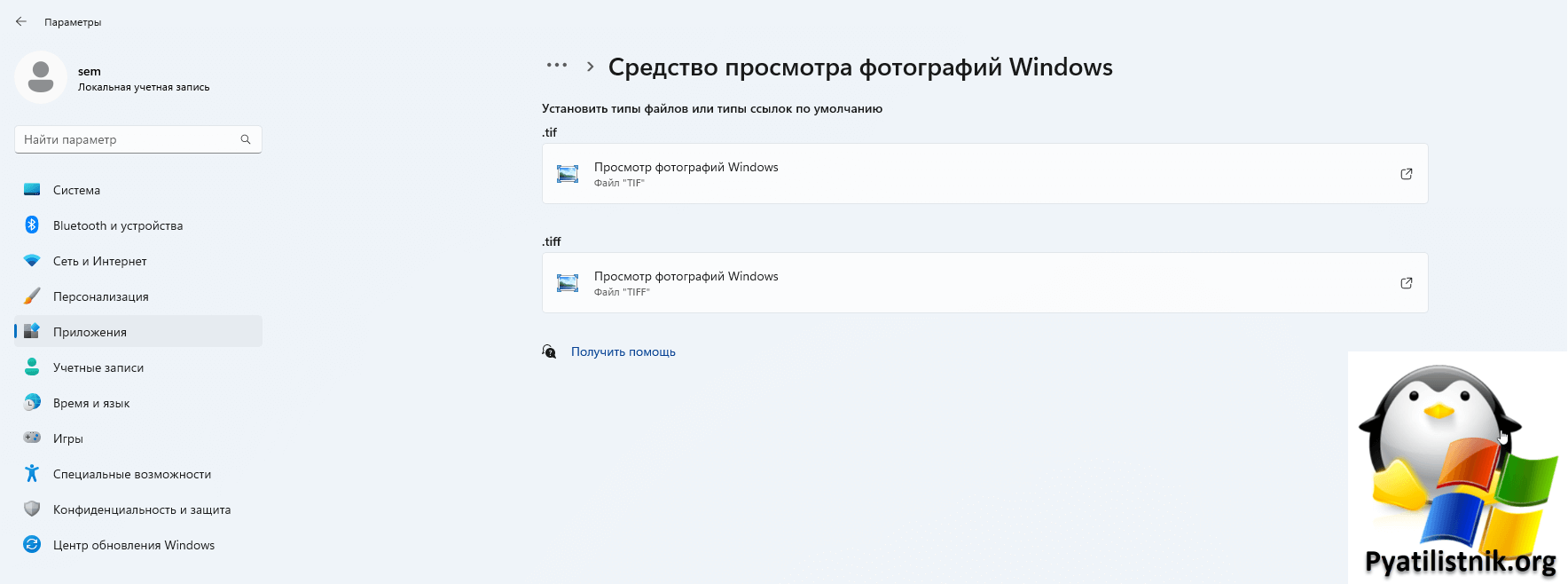Click Файл "TIFF" description text
The width and height of the screenshot is (1568, 584).
(x=622, y=292)
